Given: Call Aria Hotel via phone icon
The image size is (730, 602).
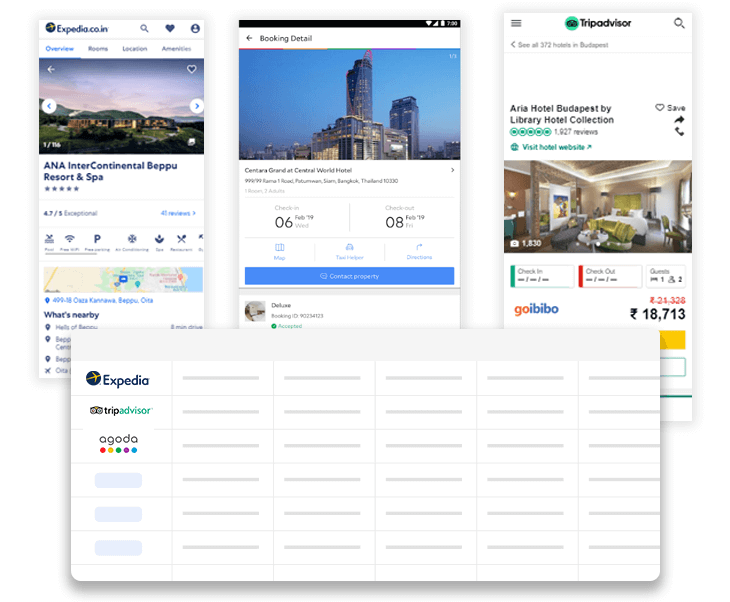Looking at the screenshot, I should [680, 132].
